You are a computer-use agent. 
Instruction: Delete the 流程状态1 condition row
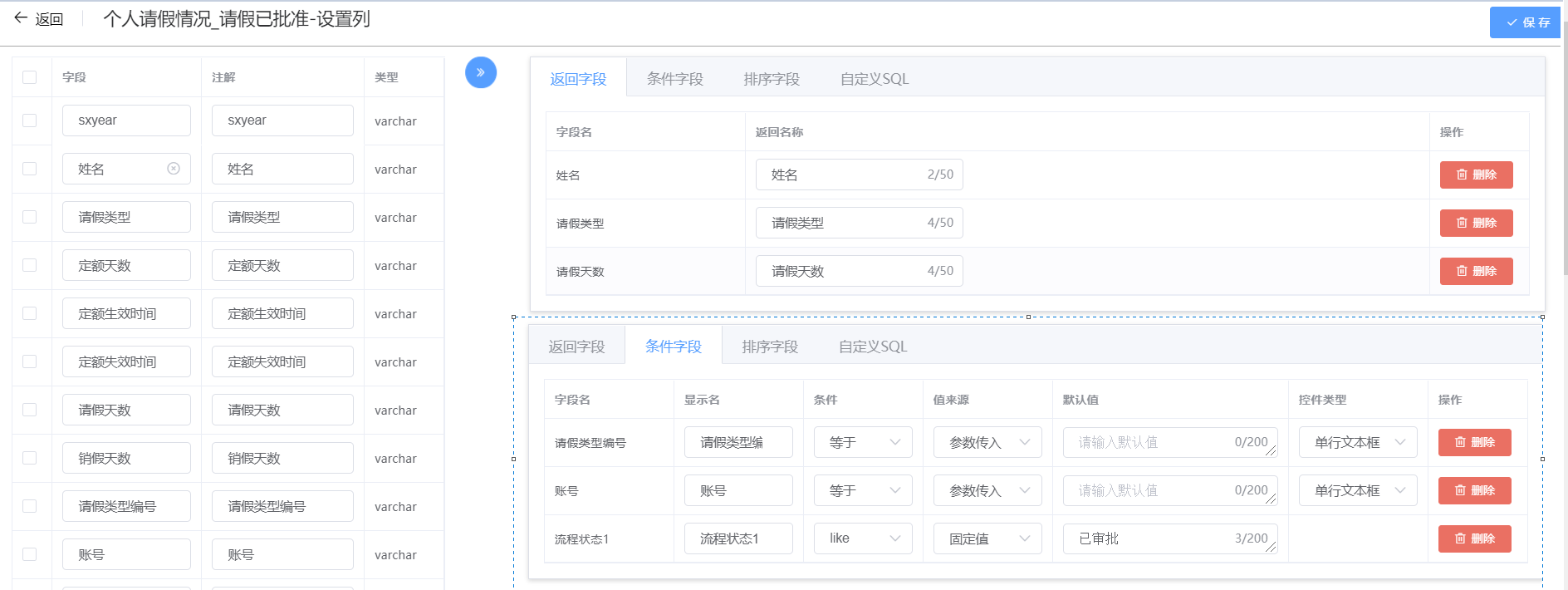pos(1473,539)
